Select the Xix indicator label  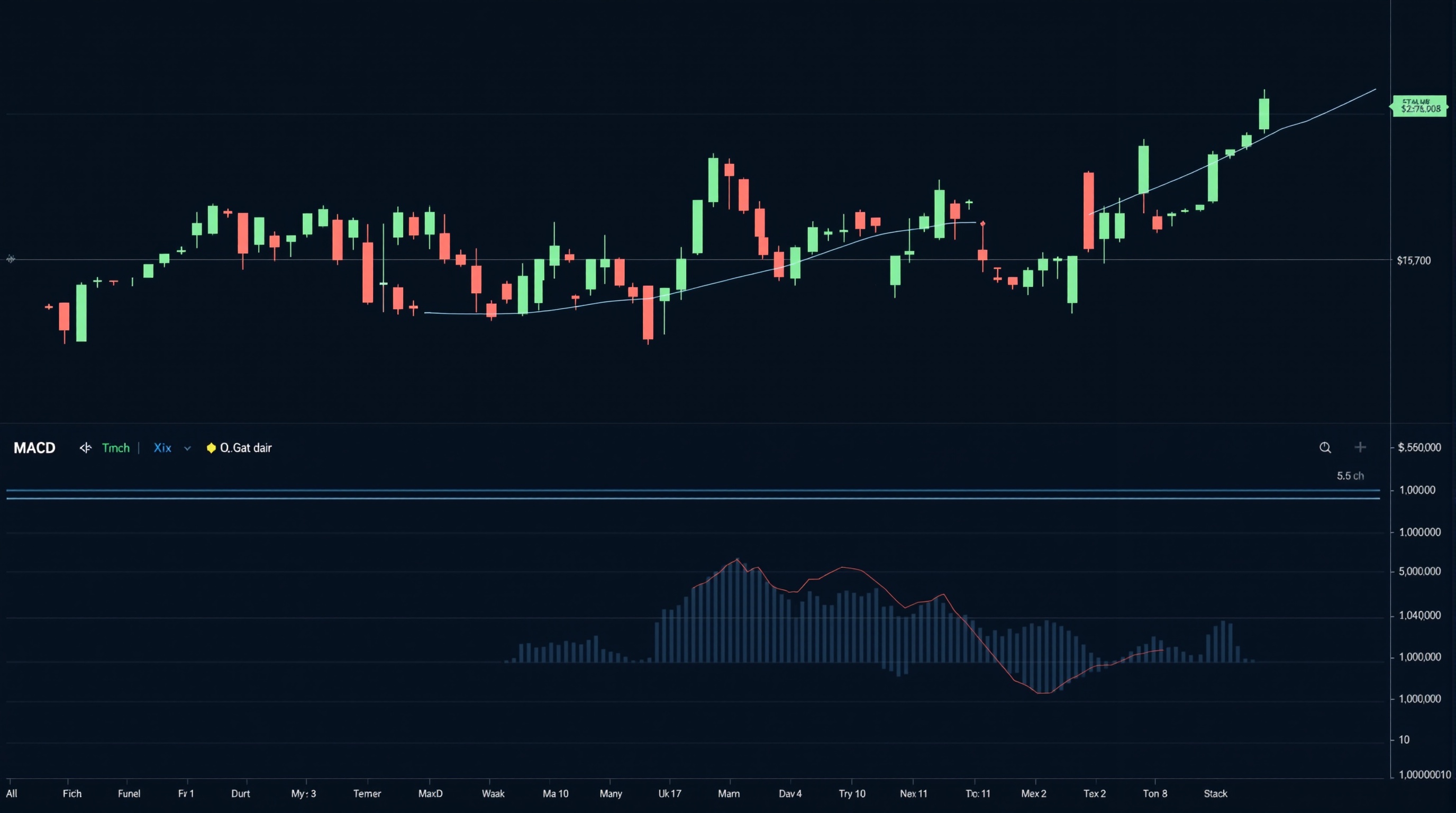162,448
